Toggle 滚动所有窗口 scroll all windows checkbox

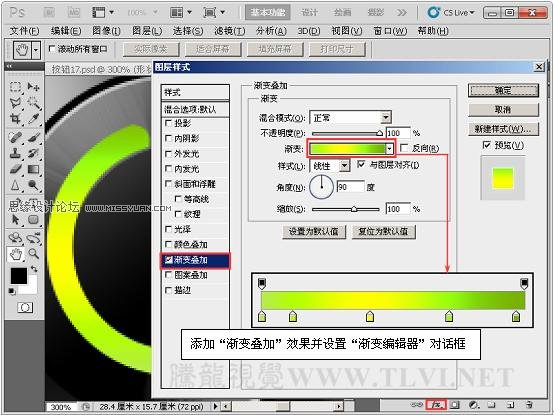pos(52,49)
